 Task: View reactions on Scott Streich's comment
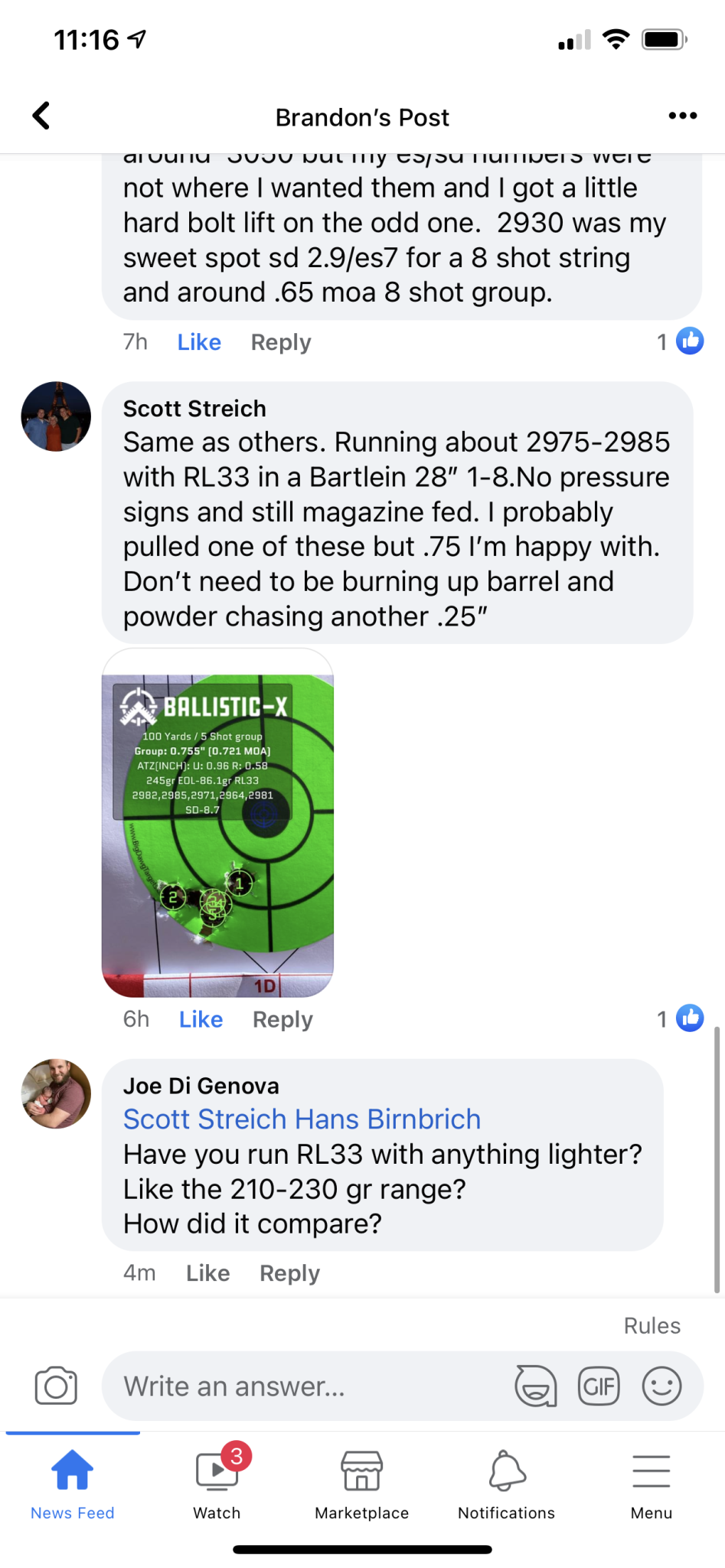(681, 1019)
